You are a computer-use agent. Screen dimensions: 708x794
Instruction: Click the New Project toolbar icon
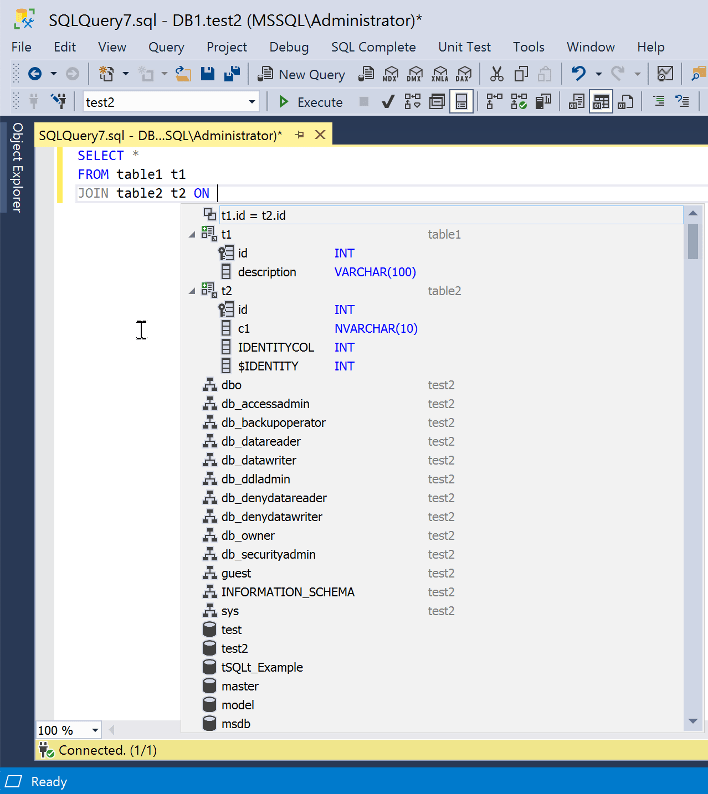pos(106,74)
